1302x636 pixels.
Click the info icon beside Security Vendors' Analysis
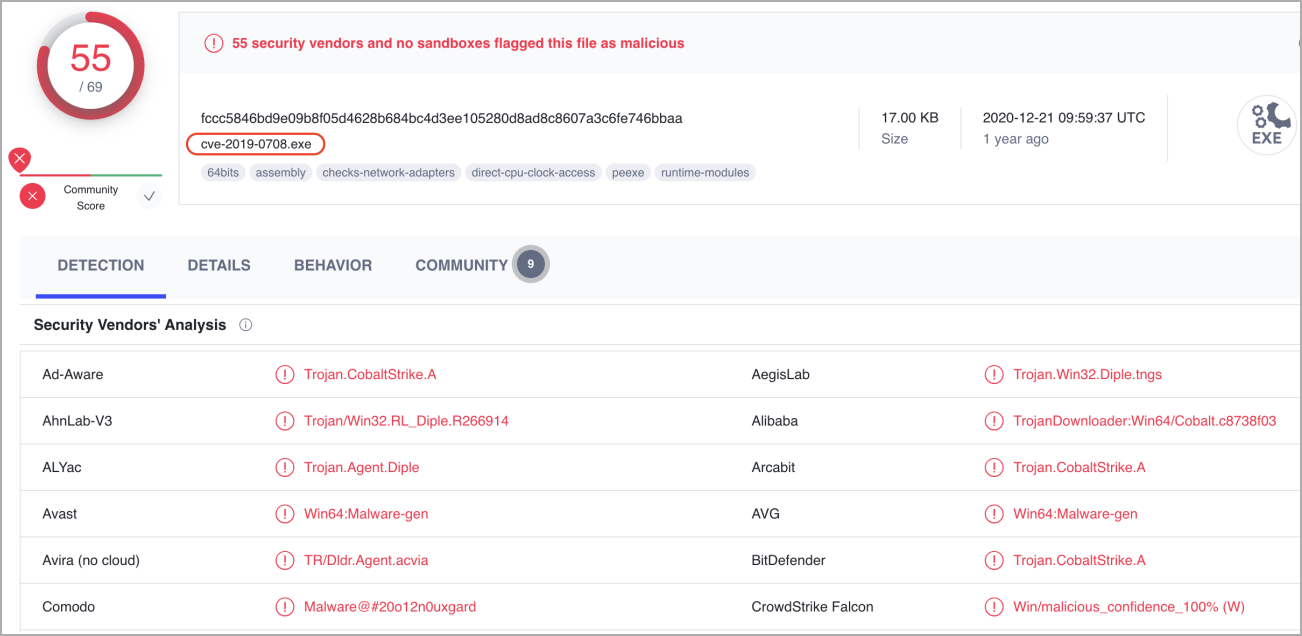[x=246, y=325]
